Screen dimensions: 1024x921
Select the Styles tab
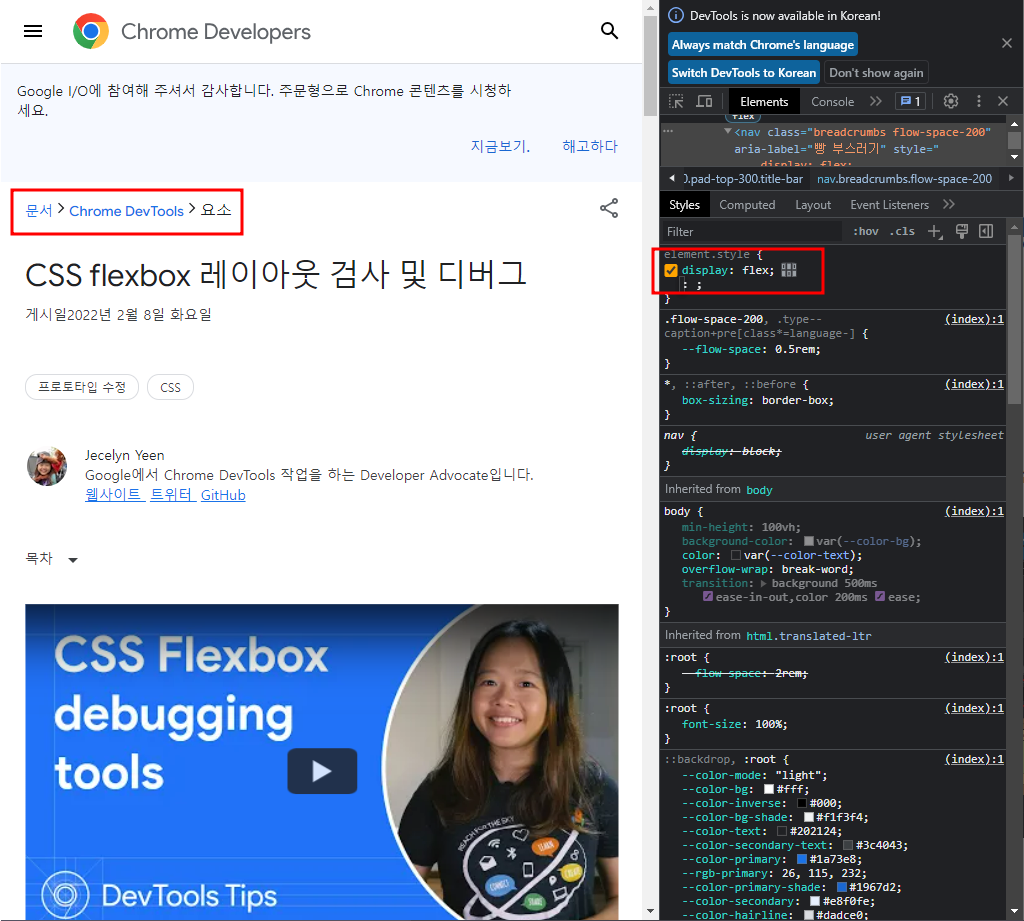(684, 204)
